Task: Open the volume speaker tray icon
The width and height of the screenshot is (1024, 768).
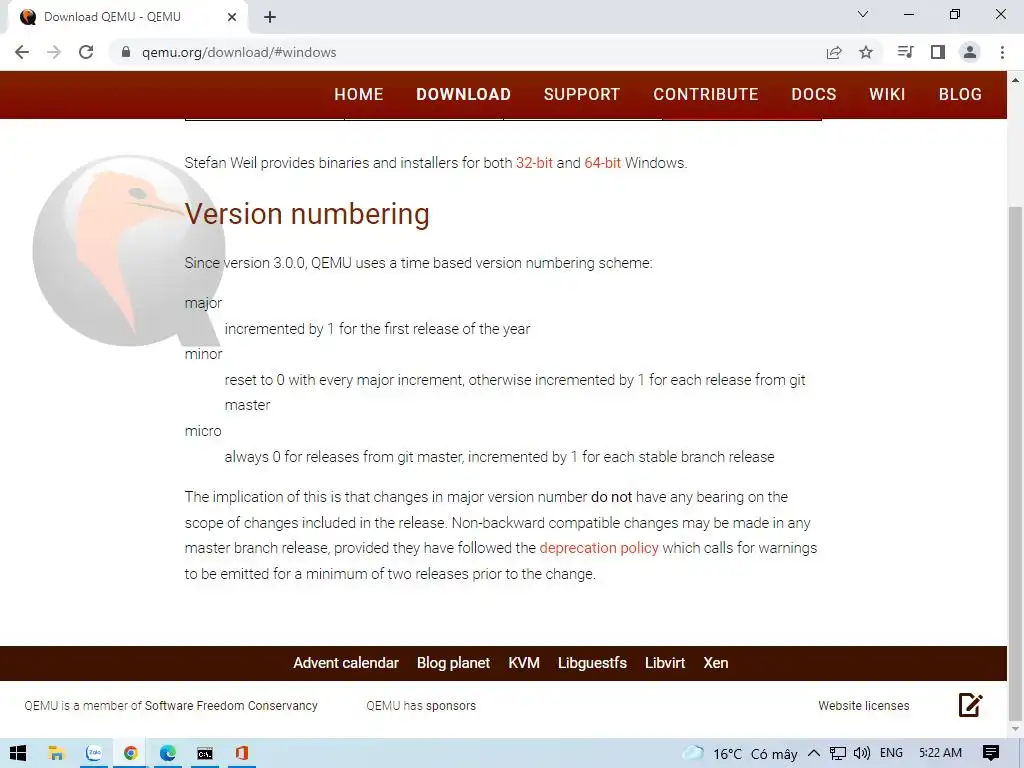Action: (x=861, y=754)
